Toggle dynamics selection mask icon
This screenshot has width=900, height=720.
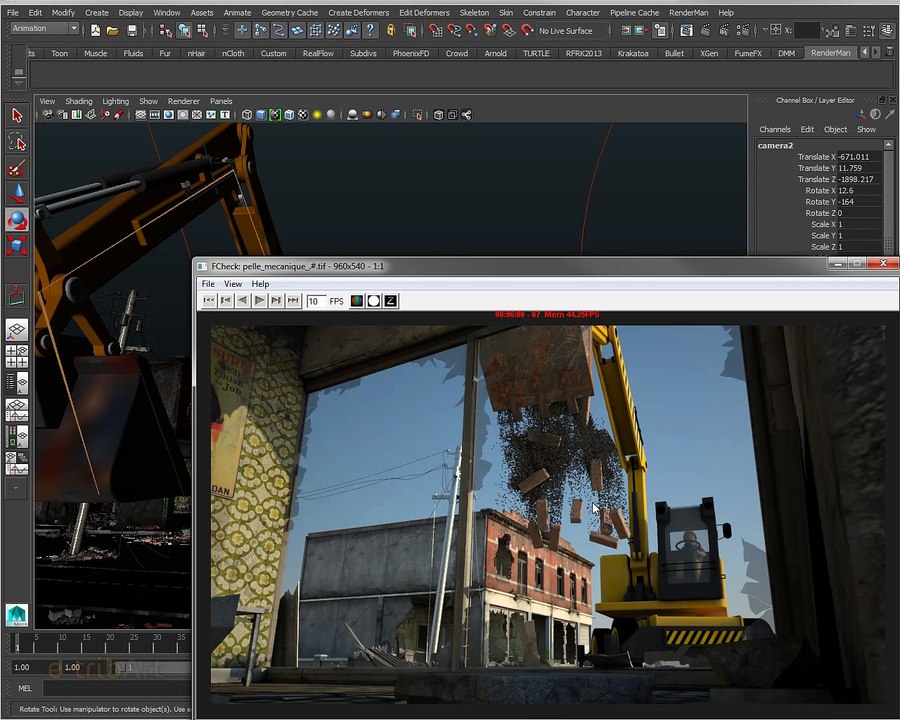point(334,30)
